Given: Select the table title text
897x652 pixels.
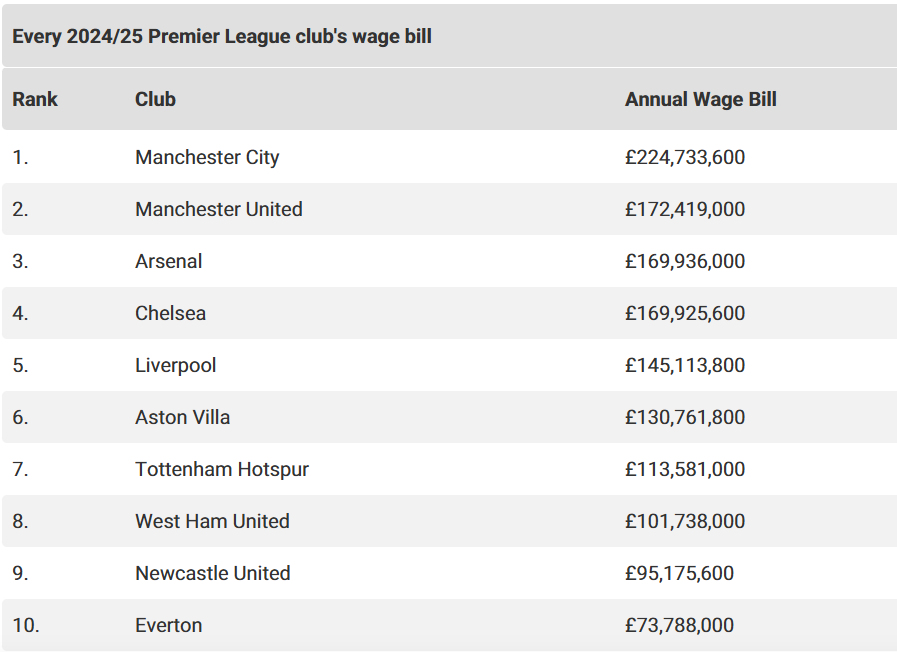Looking at the screenshot, I should click(x=222, y=36).
